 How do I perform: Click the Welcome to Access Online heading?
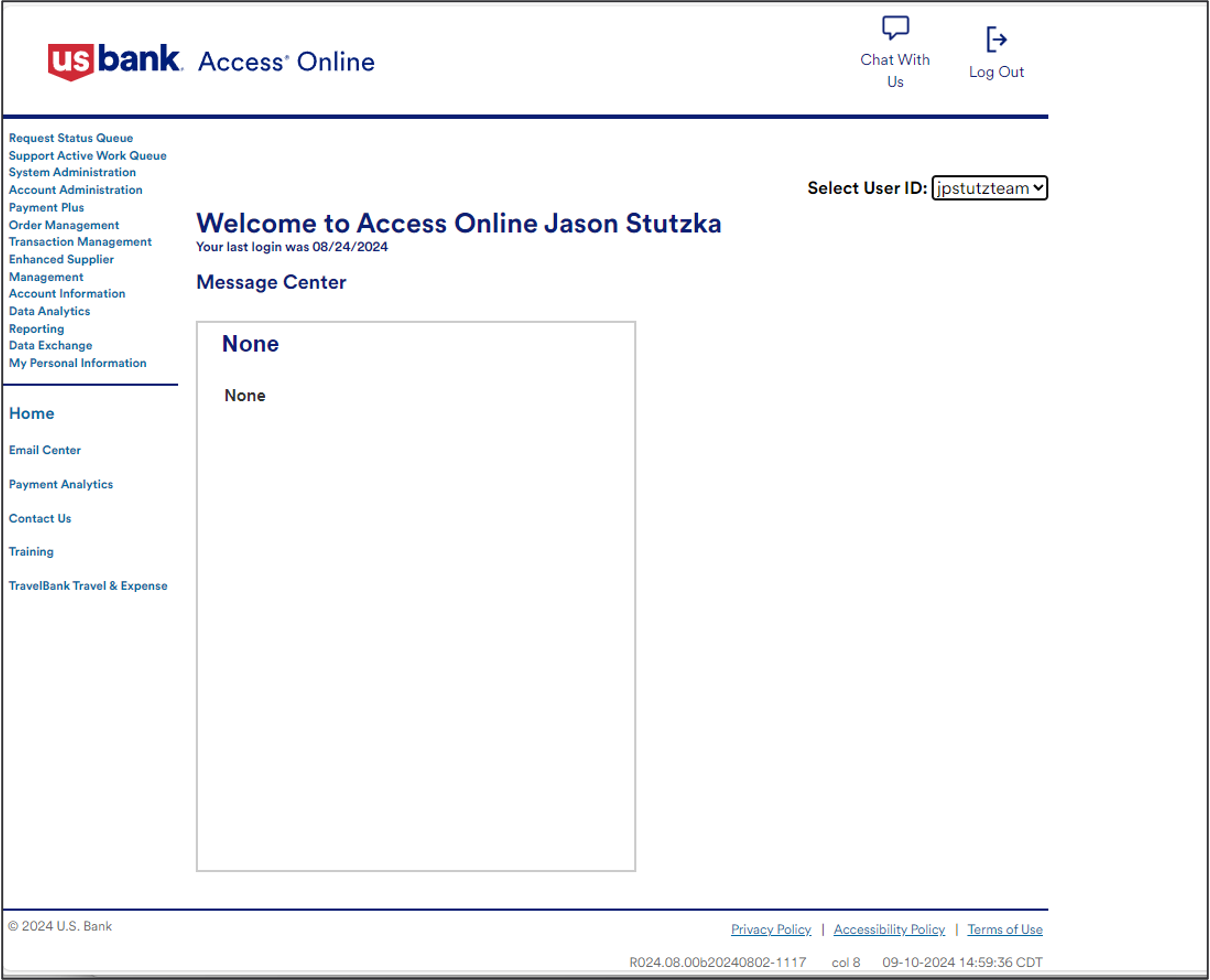(458, 223)
